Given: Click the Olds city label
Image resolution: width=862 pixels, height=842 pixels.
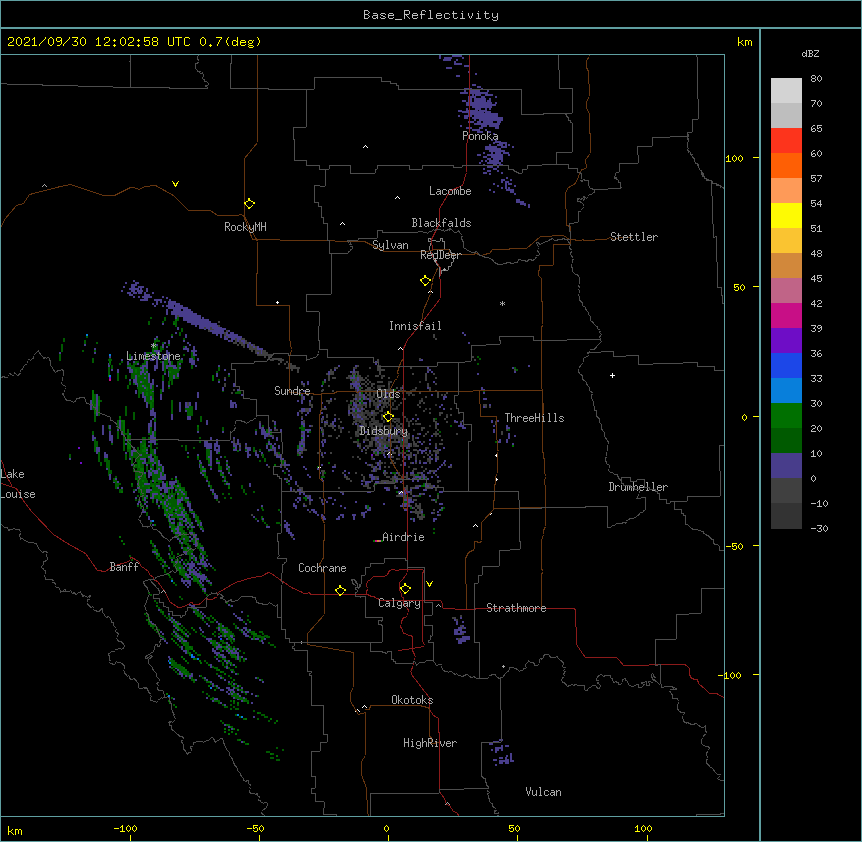Looking at the screenshot, I should click(388, 394).
